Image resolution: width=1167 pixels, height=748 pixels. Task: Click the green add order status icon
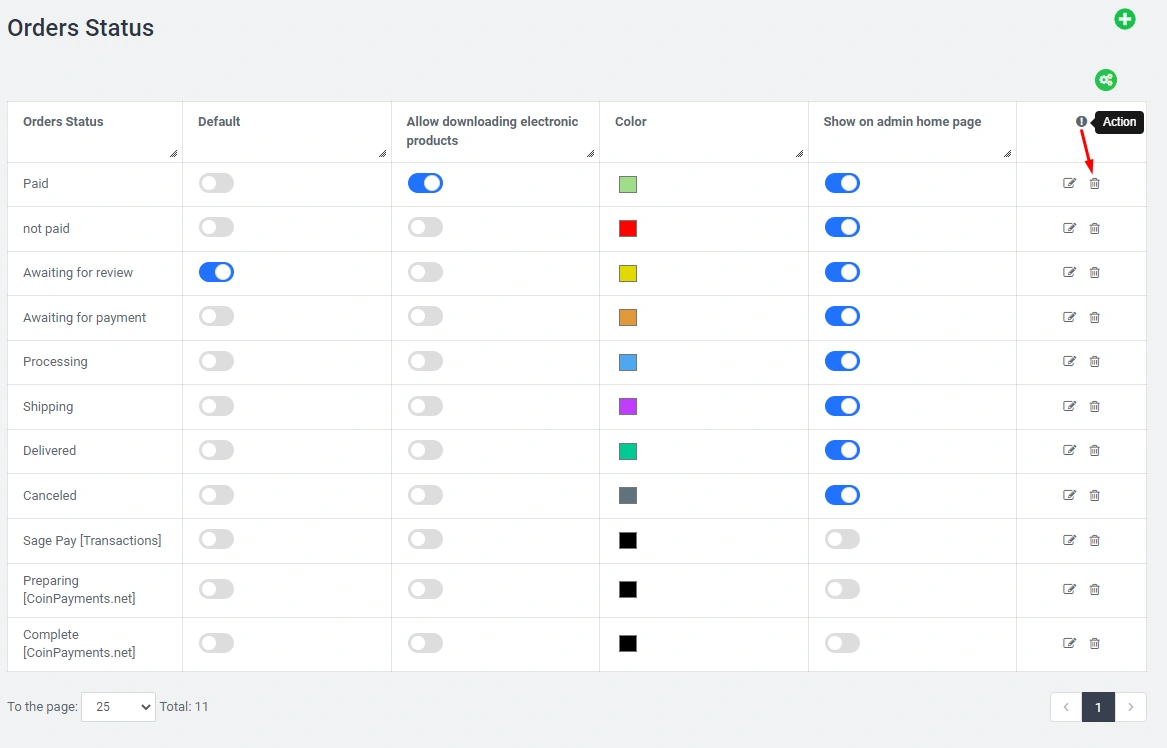pos(1125,19)
